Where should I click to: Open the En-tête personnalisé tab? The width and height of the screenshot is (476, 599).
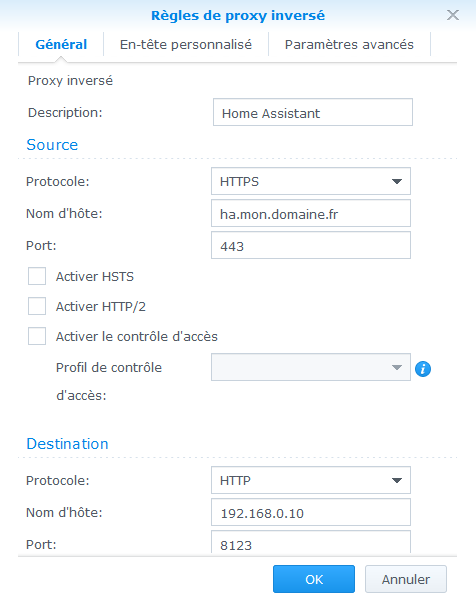[186, 45]
